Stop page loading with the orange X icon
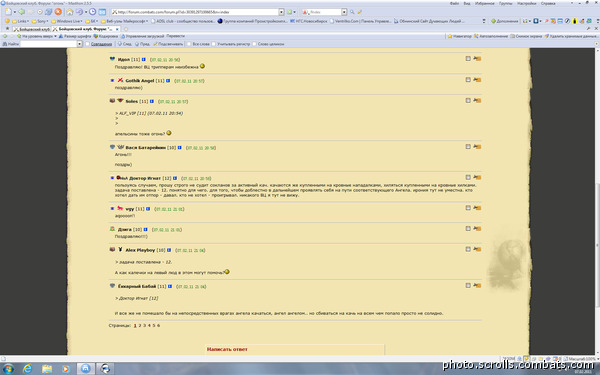Viewport: 600px width, 375px height. coord(58,12)
